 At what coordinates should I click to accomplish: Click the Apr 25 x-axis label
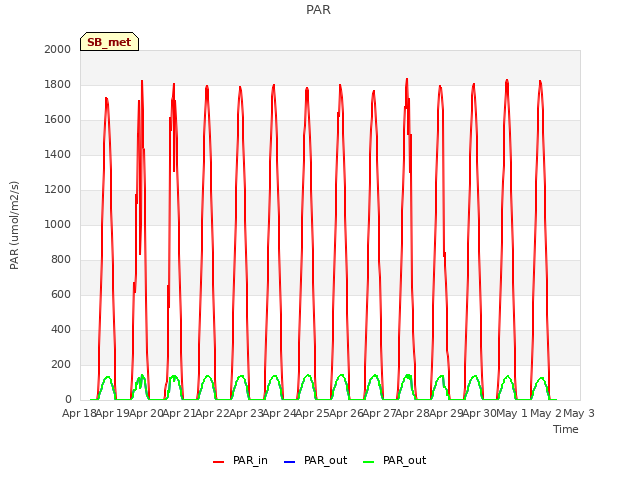(x=312, y=413)
